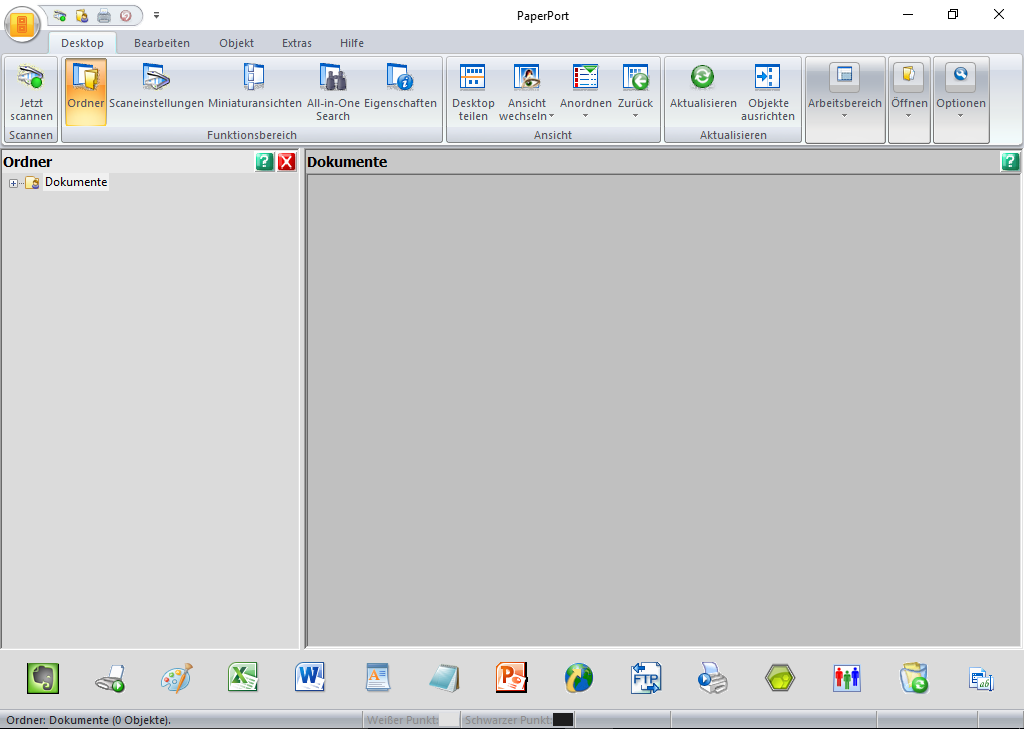The height and width of the screenshot is (729, 1024).
Task: Toggle the Eigenschaften pane
Action: point(400,88)
